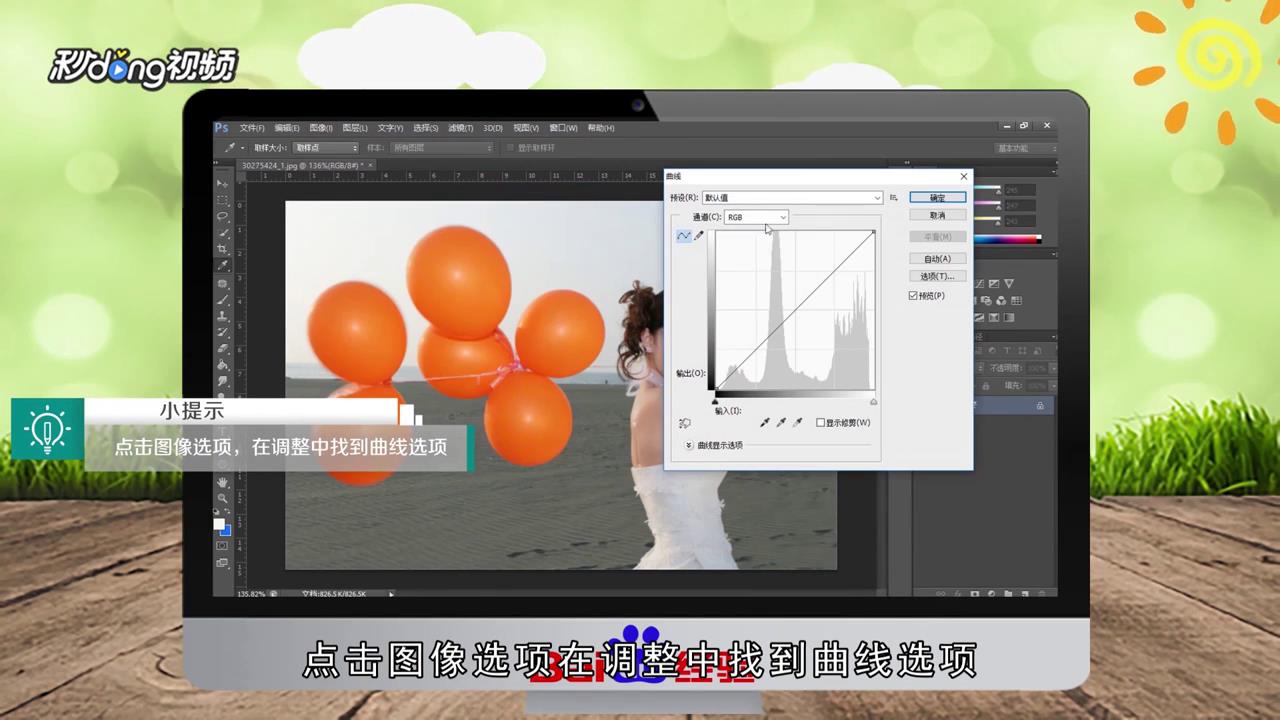Open the 通道(C) RGB channel dropdown
The width and height of the screenshot is (1280, 720).
point(756,217)
